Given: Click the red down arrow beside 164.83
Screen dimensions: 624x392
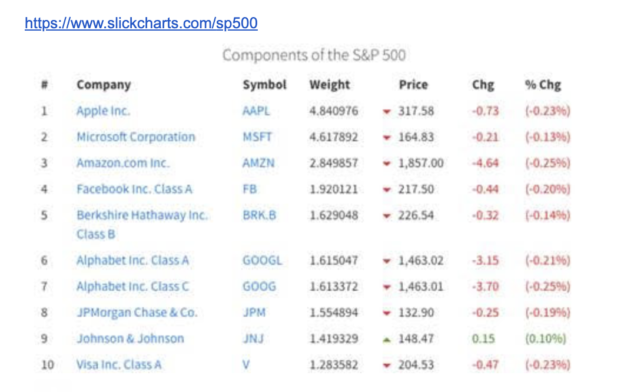Looking at the screenshot, I should coord(386,138).
